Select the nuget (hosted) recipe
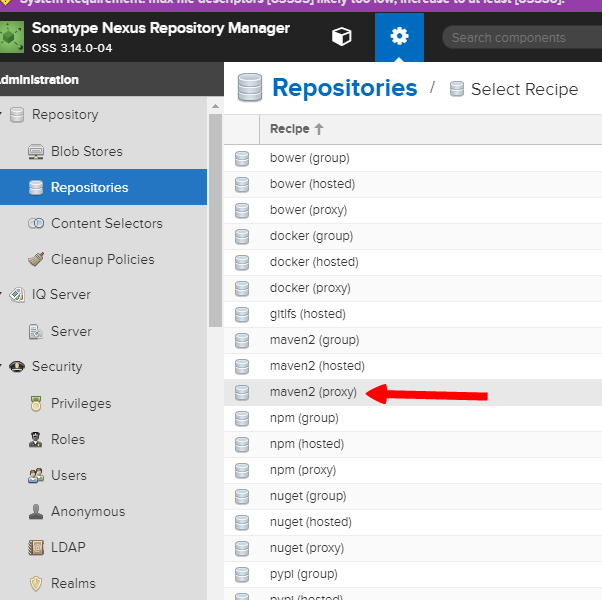The image size is (602, 600). (413, 522)
